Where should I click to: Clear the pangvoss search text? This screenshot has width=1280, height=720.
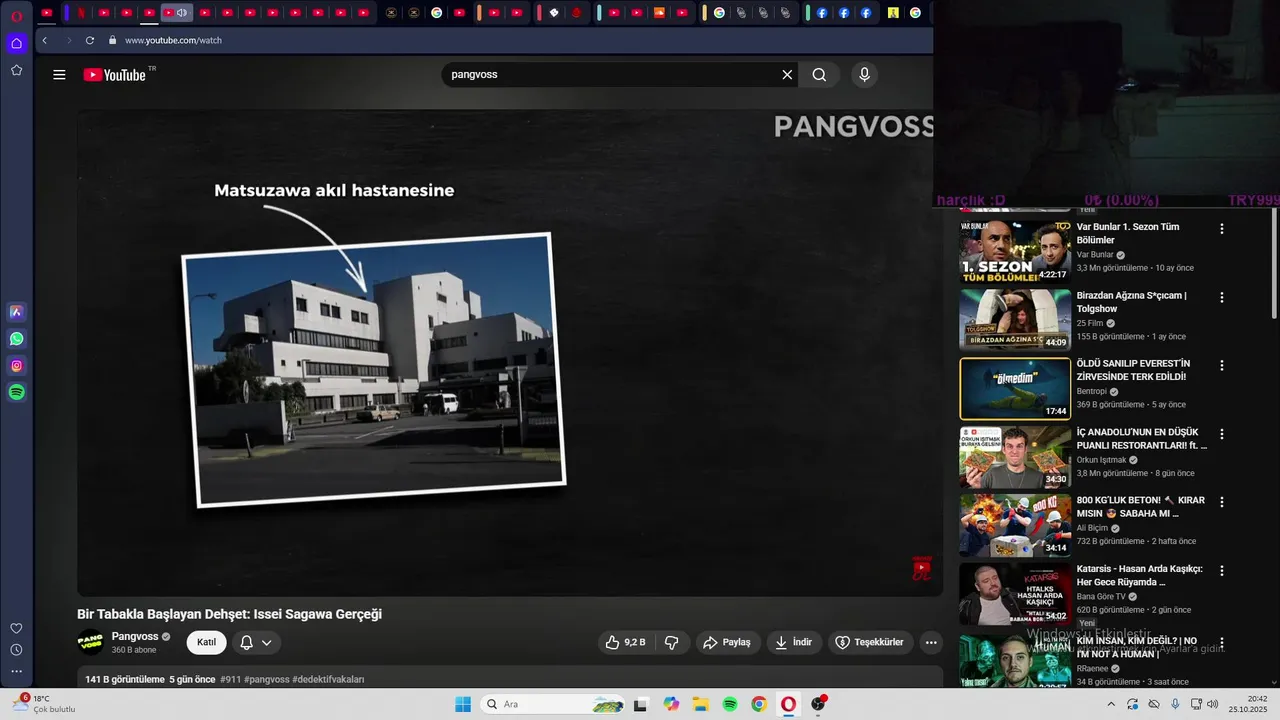[x=787, y=75]
